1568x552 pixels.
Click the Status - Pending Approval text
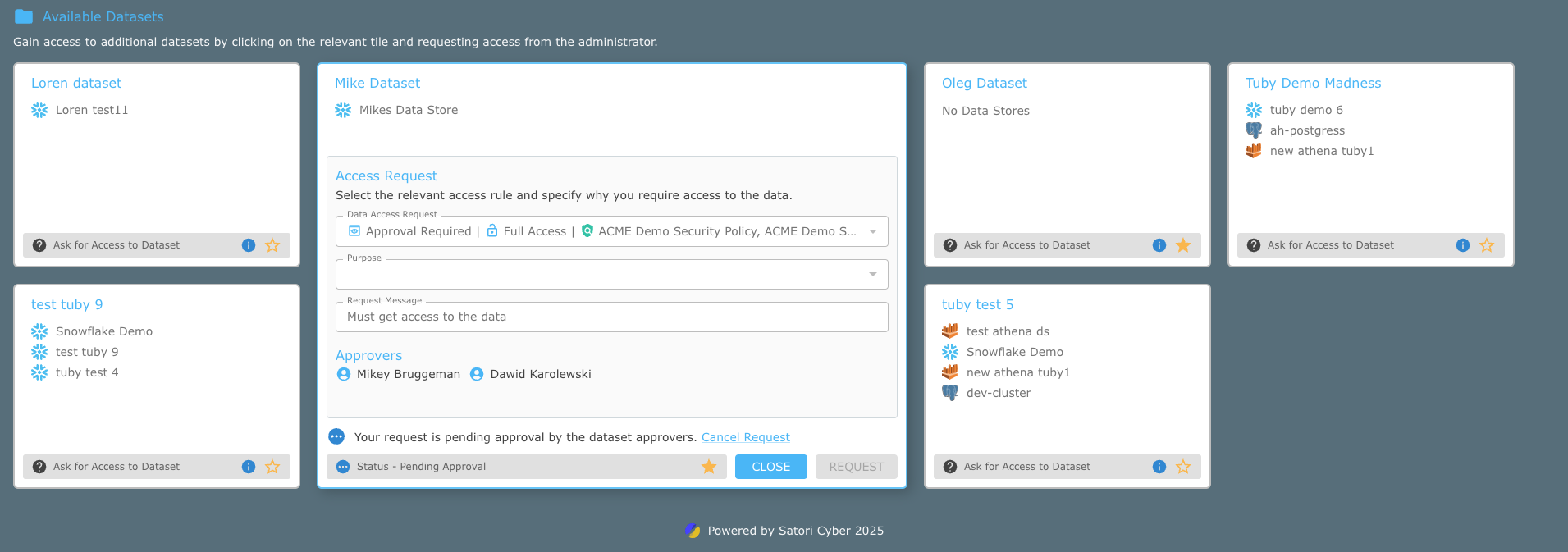(421, 467)
